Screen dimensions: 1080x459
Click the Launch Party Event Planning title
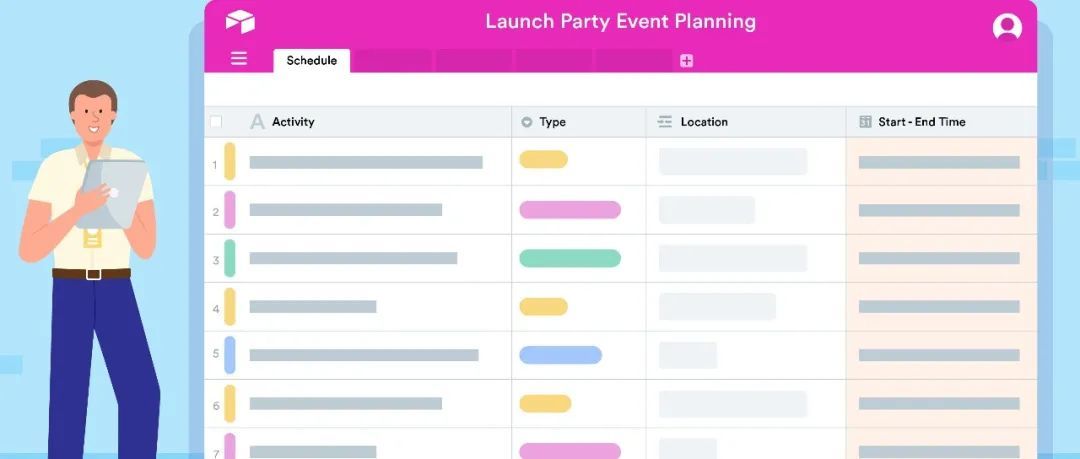[620, 21]
